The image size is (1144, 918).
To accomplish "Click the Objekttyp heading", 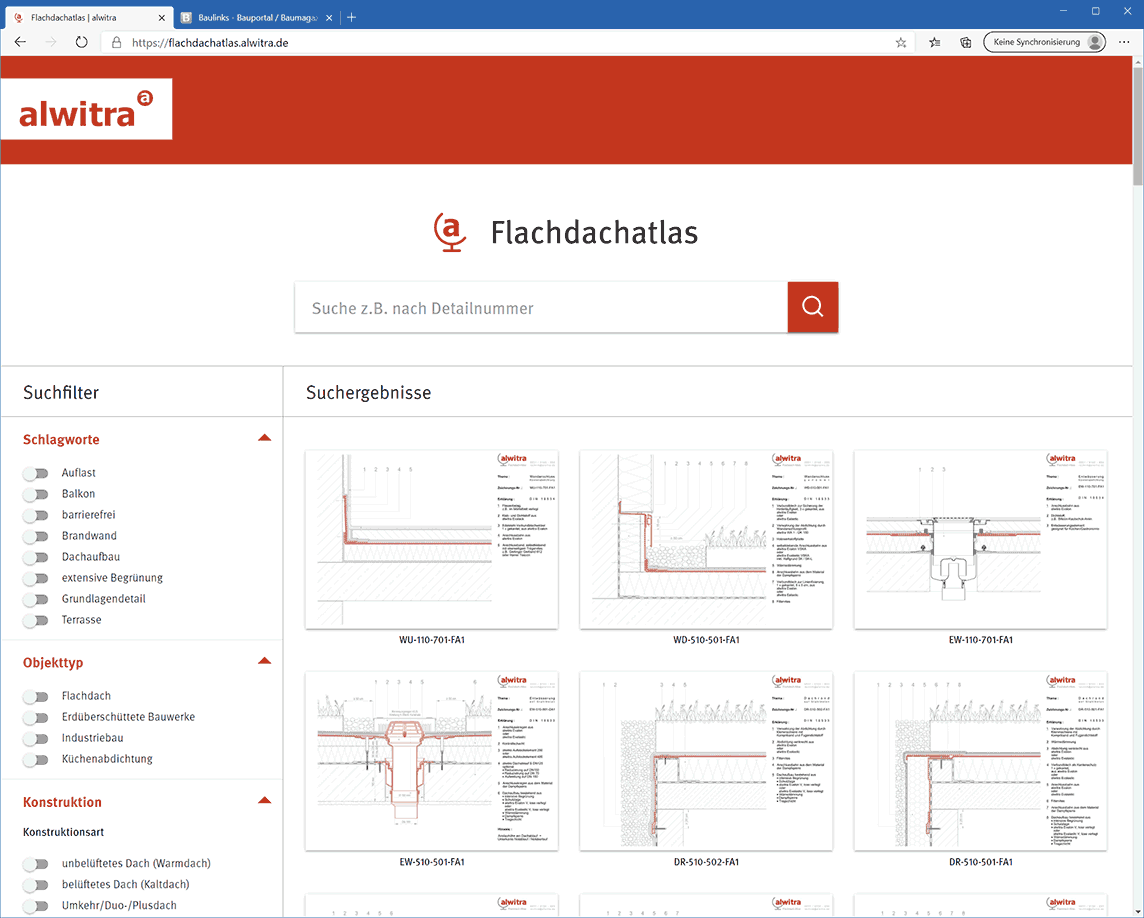I will click(53, 663).
